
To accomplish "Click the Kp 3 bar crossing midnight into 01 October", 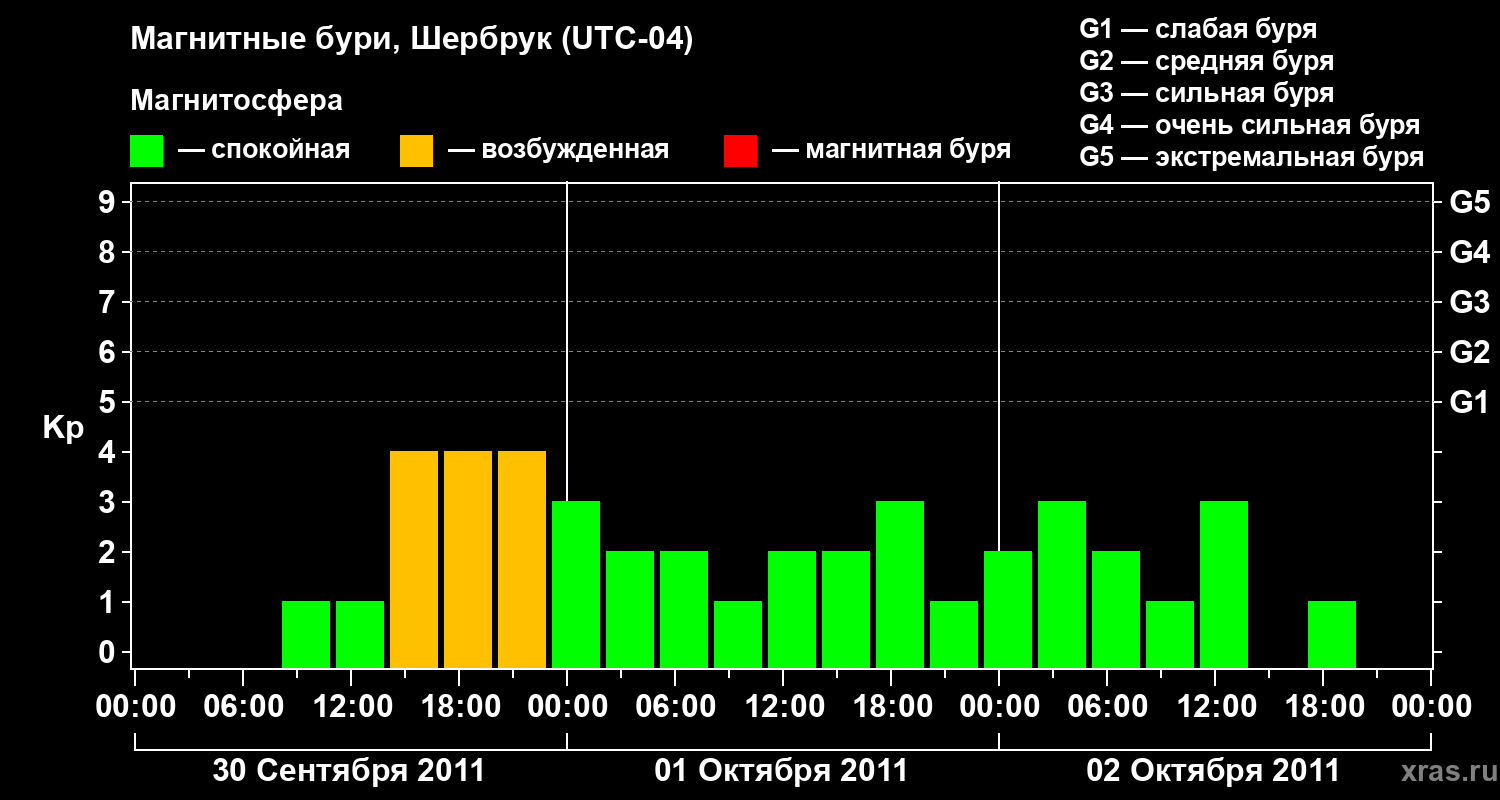I will click(x=576, y=584).
